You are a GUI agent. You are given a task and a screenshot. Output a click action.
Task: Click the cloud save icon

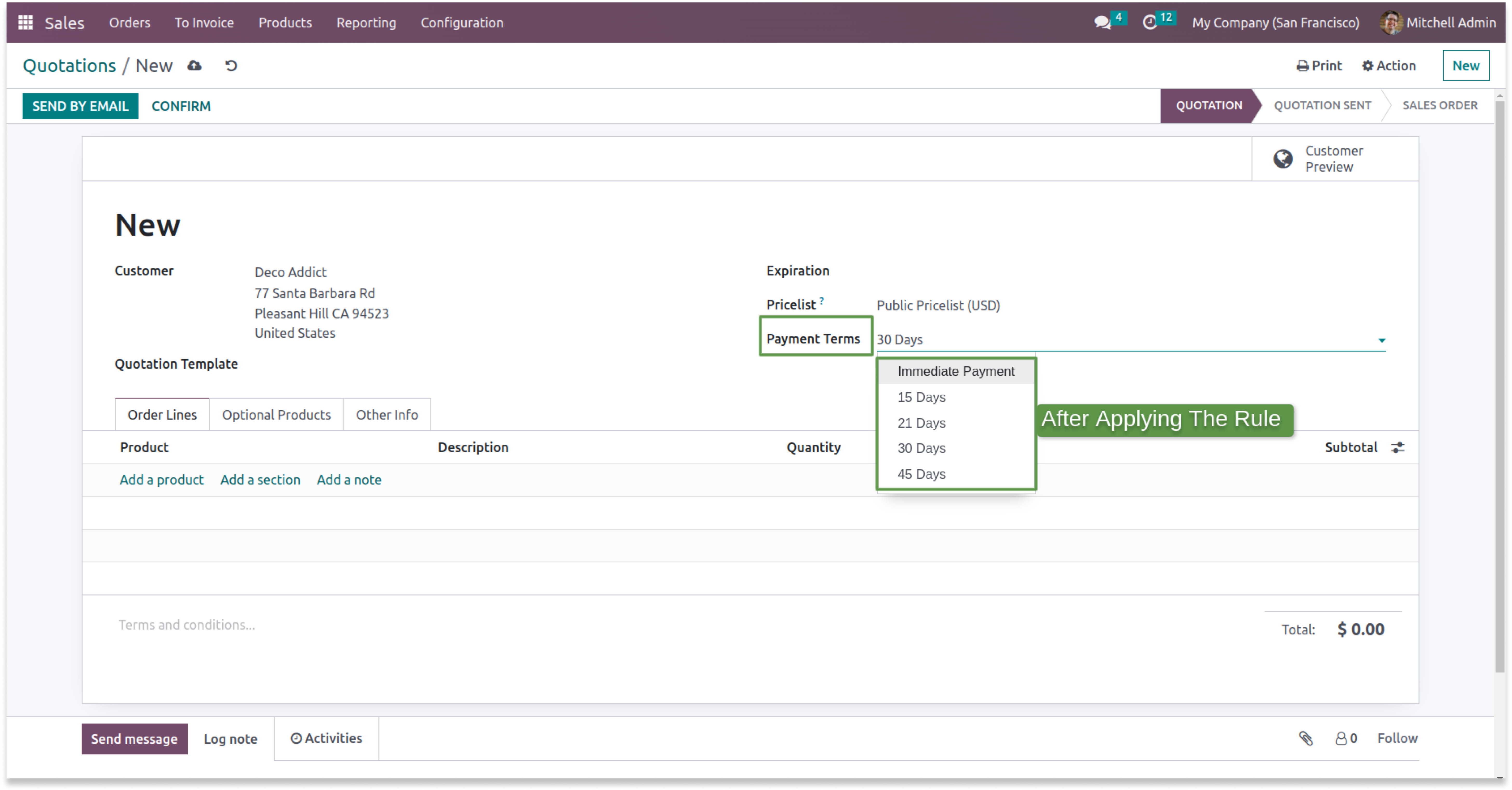tap(194, 66)
